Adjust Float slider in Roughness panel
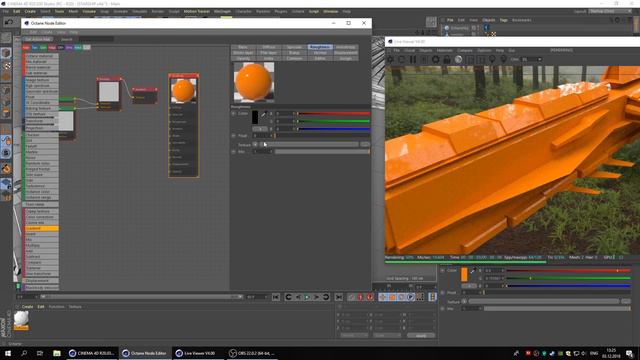Screen dimensions: 640x360 click(x=322, y=136)
